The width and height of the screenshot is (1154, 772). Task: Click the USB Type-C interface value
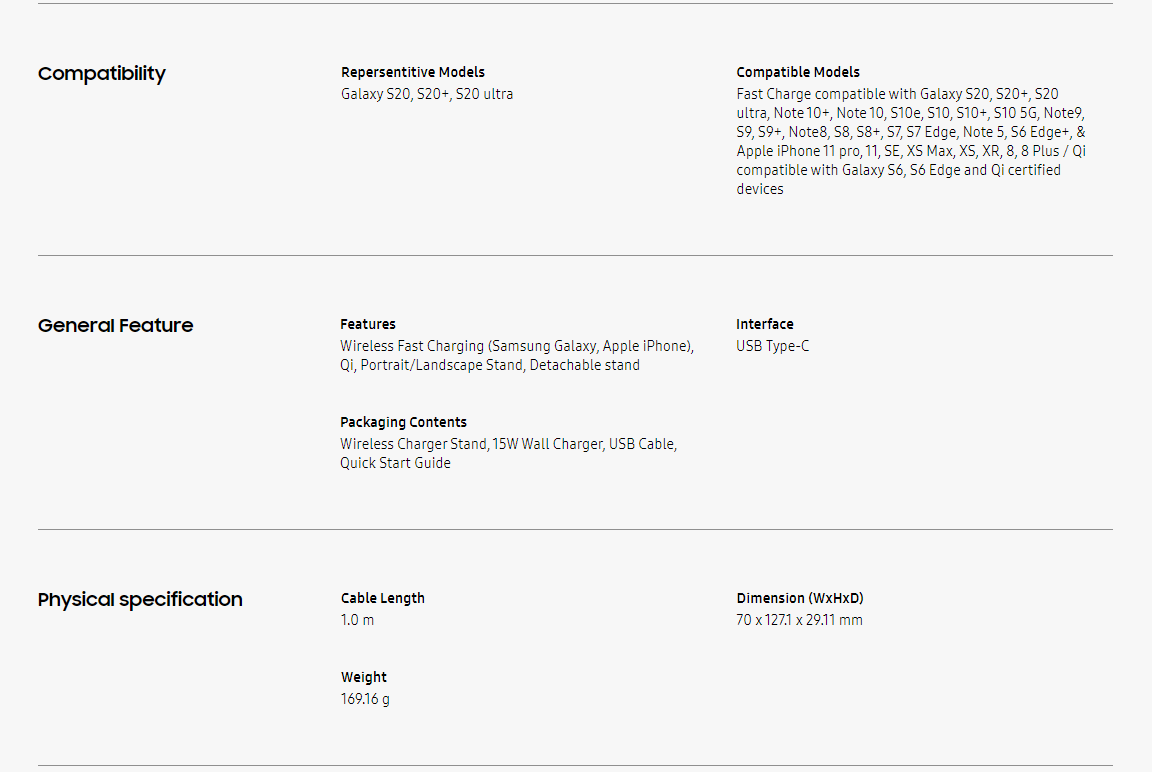pos(772,346)
